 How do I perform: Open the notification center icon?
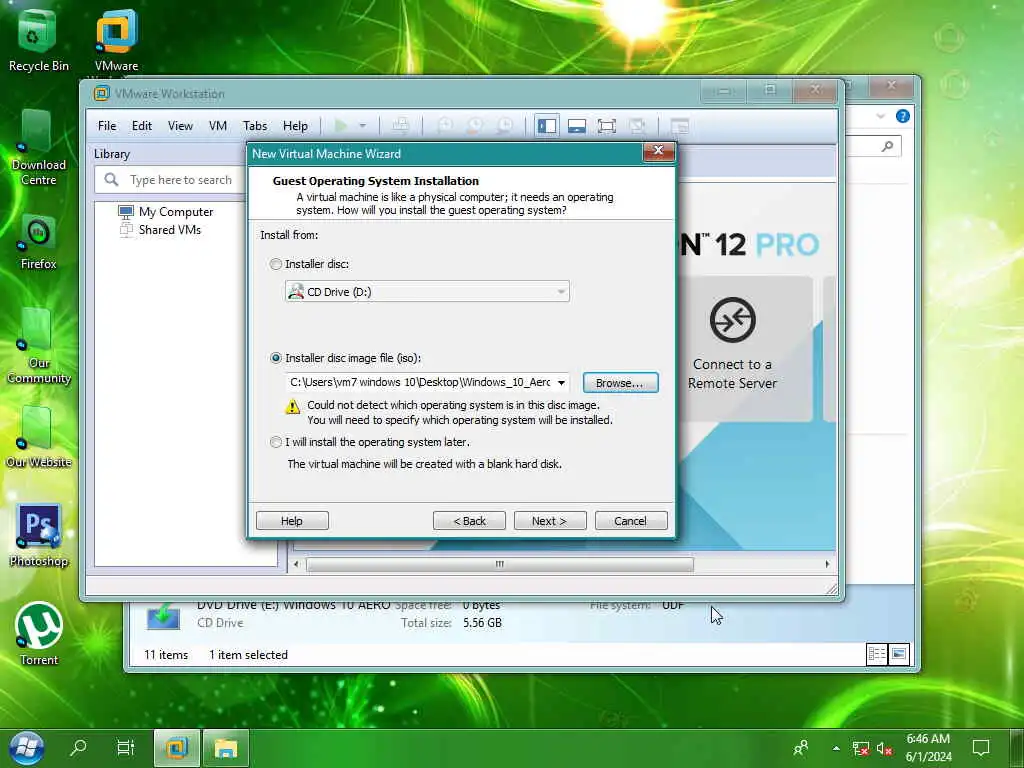981,748
